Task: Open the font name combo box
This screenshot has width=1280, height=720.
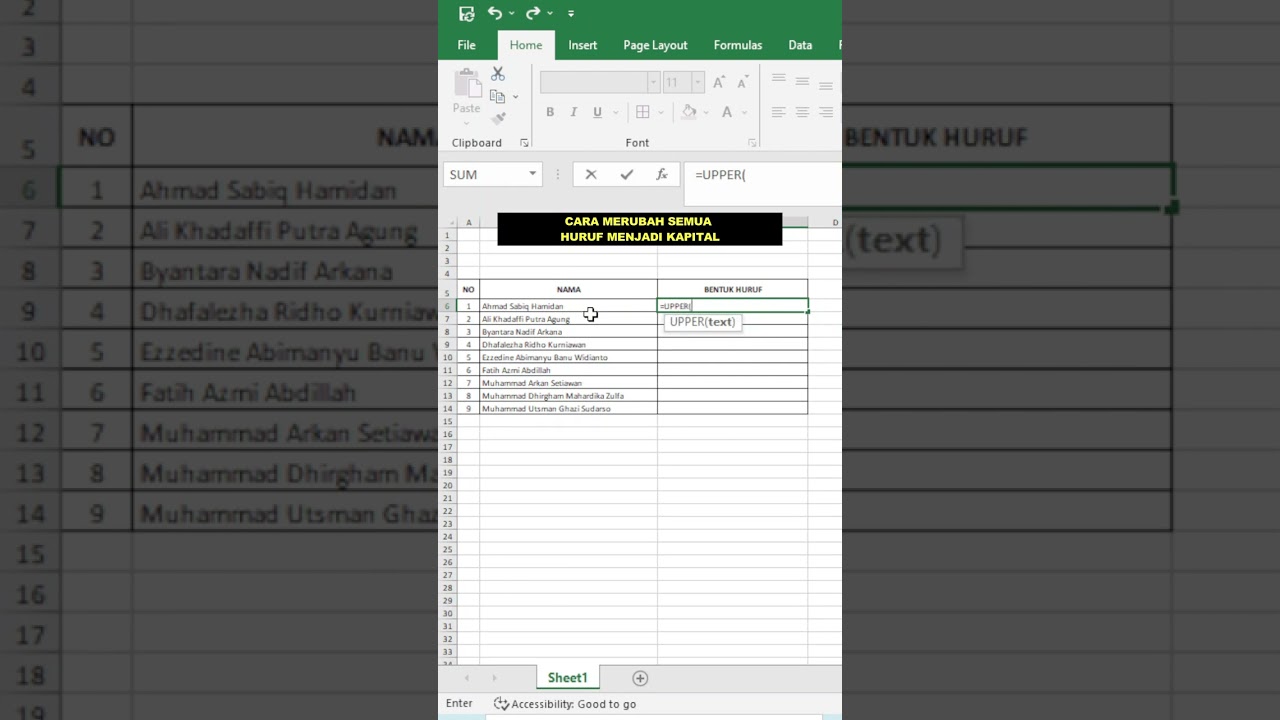Action: [x=600, y=82]
